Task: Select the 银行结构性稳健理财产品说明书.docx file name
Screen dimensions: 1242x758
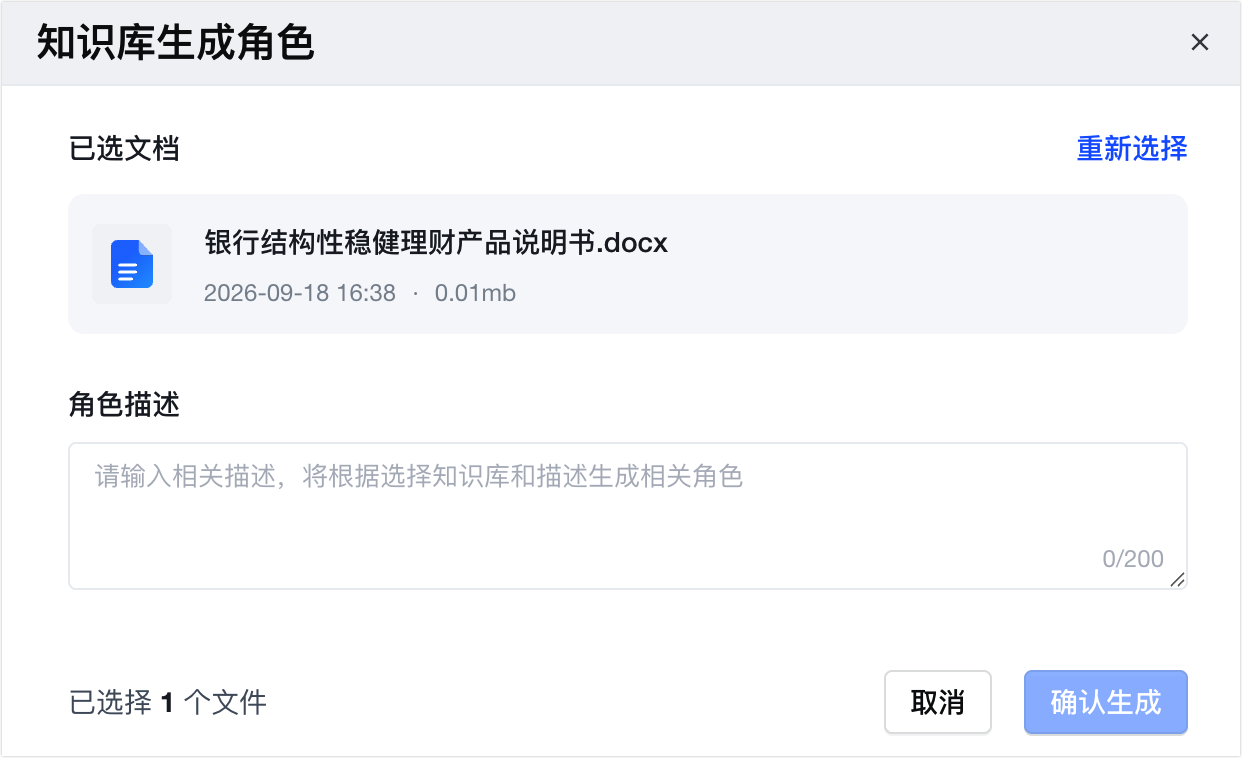Action: (x=436, y=242)
